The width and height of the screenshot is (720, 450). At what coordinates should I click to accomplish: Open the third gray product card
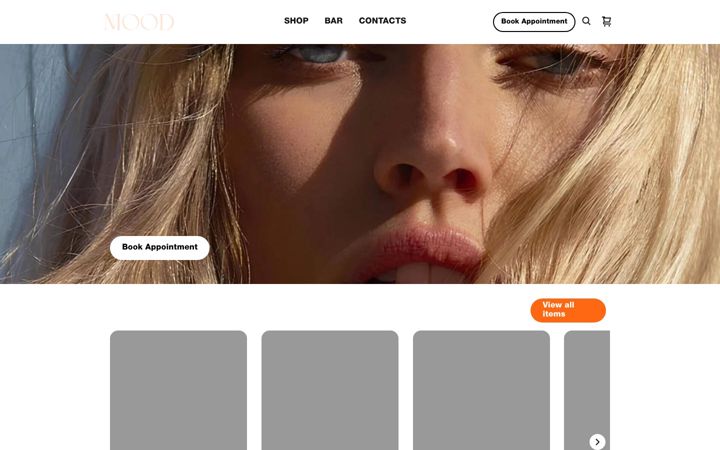[x=481, y=390]
